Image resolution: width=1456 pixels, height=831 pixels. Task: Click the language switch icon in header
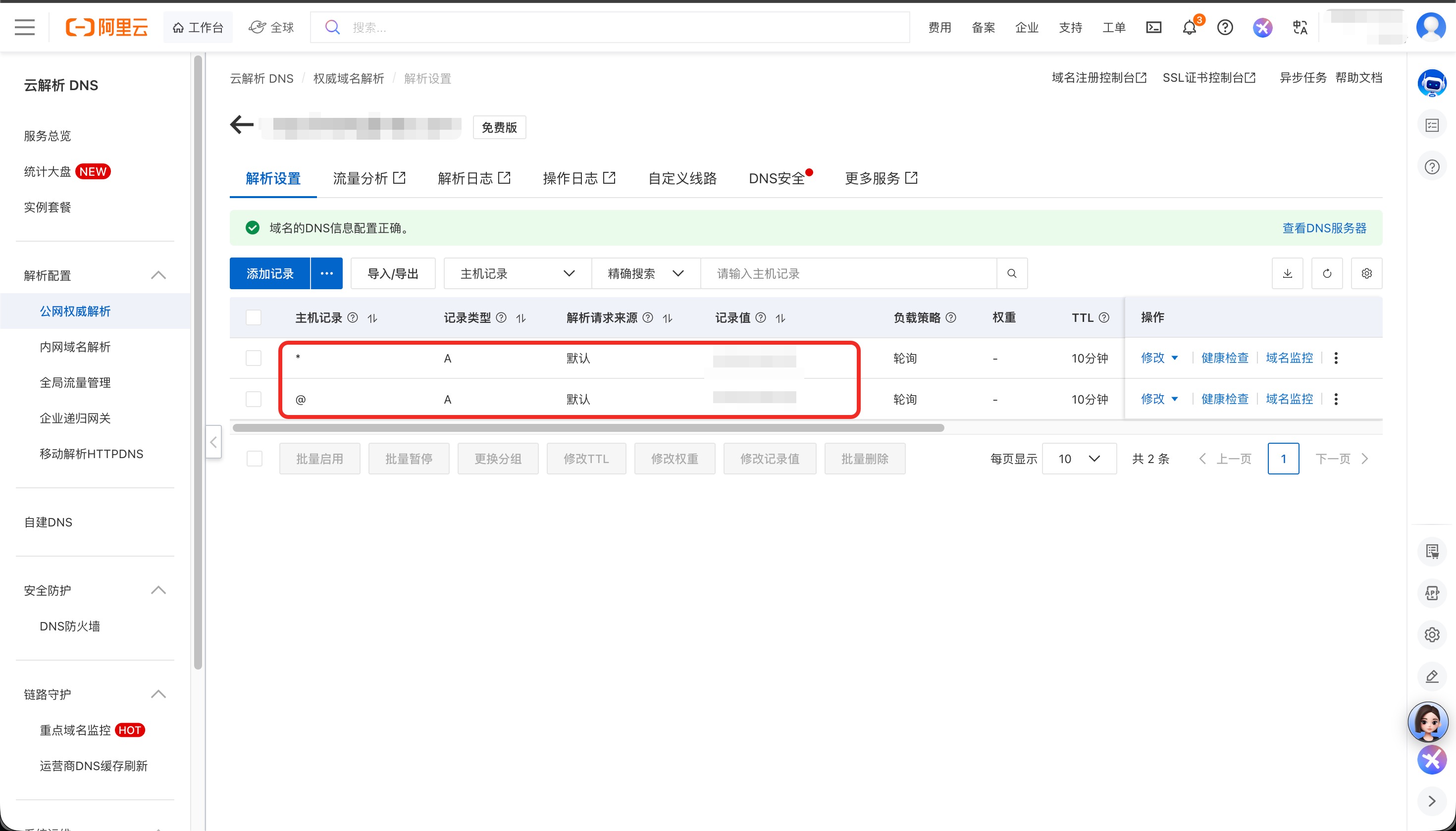click(1300, 27)
